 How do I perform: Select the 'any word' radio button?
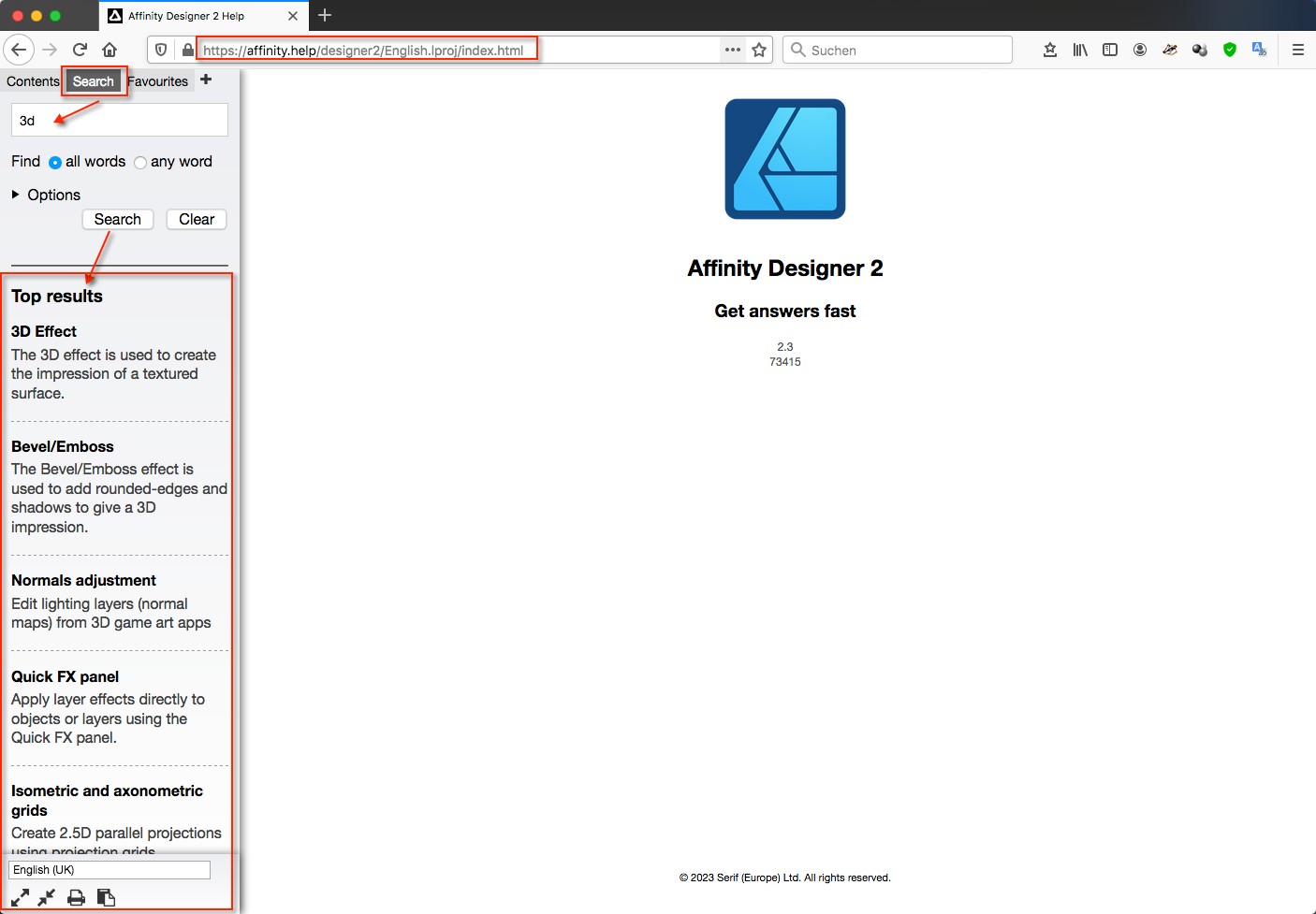[140, 163]
